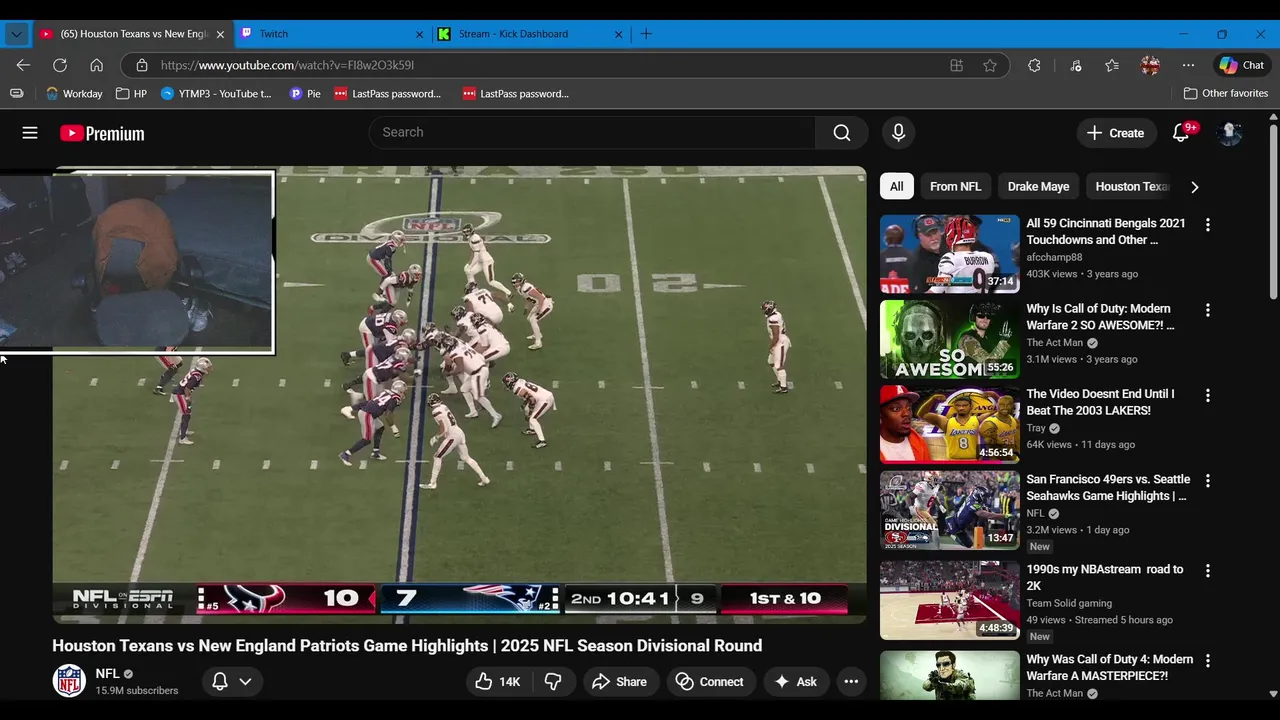The height and width of the screenshot is (720, 1280).
Task: Open more actions ellipsis under the video
Action: tap(851, 682)
